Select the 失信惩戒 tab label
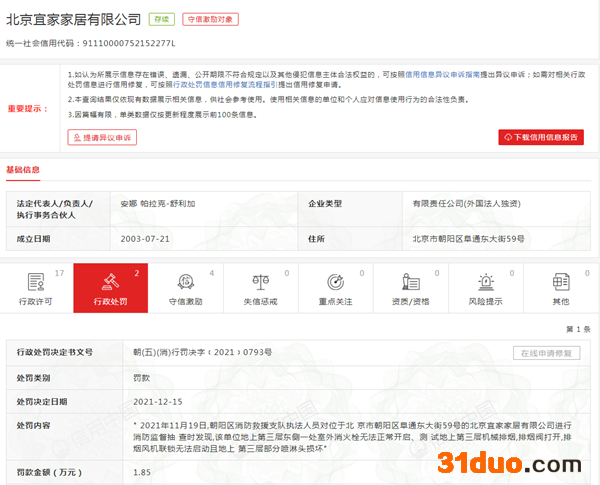This screenshot has width=600, height=485. click(261, 301)
